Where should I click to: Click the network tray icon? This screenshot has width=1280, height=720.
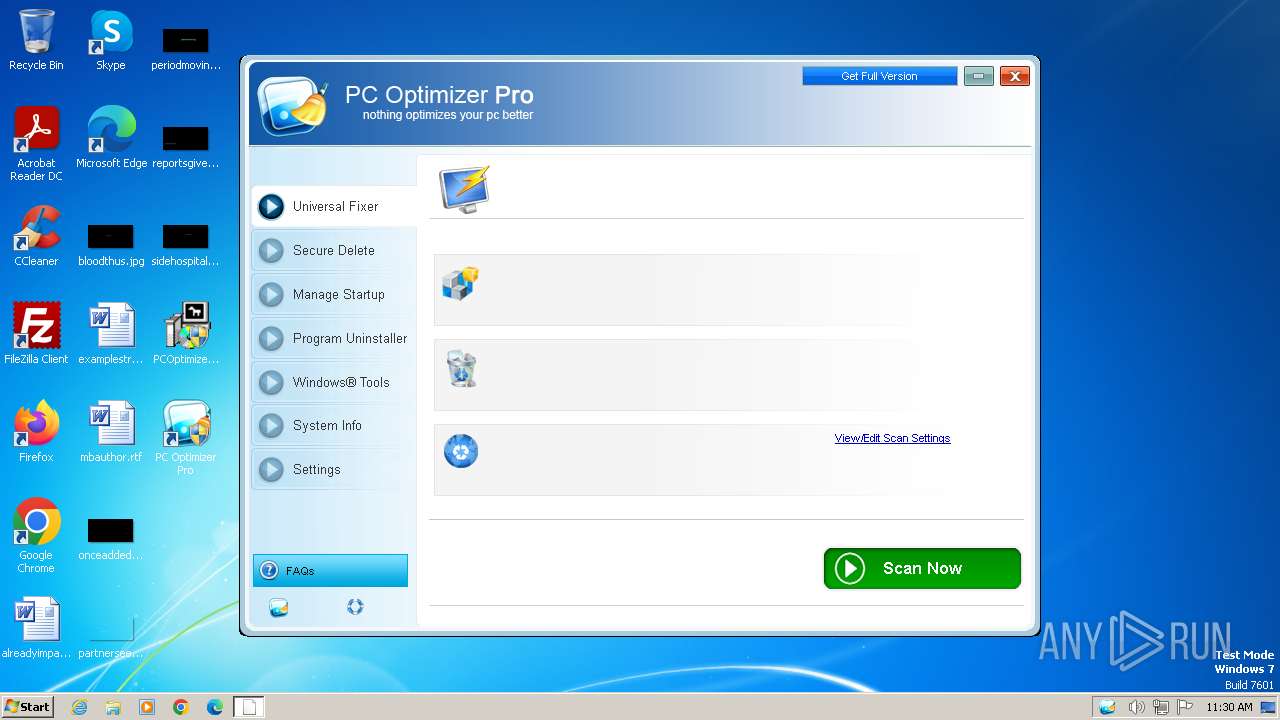tap(1160, 707)
